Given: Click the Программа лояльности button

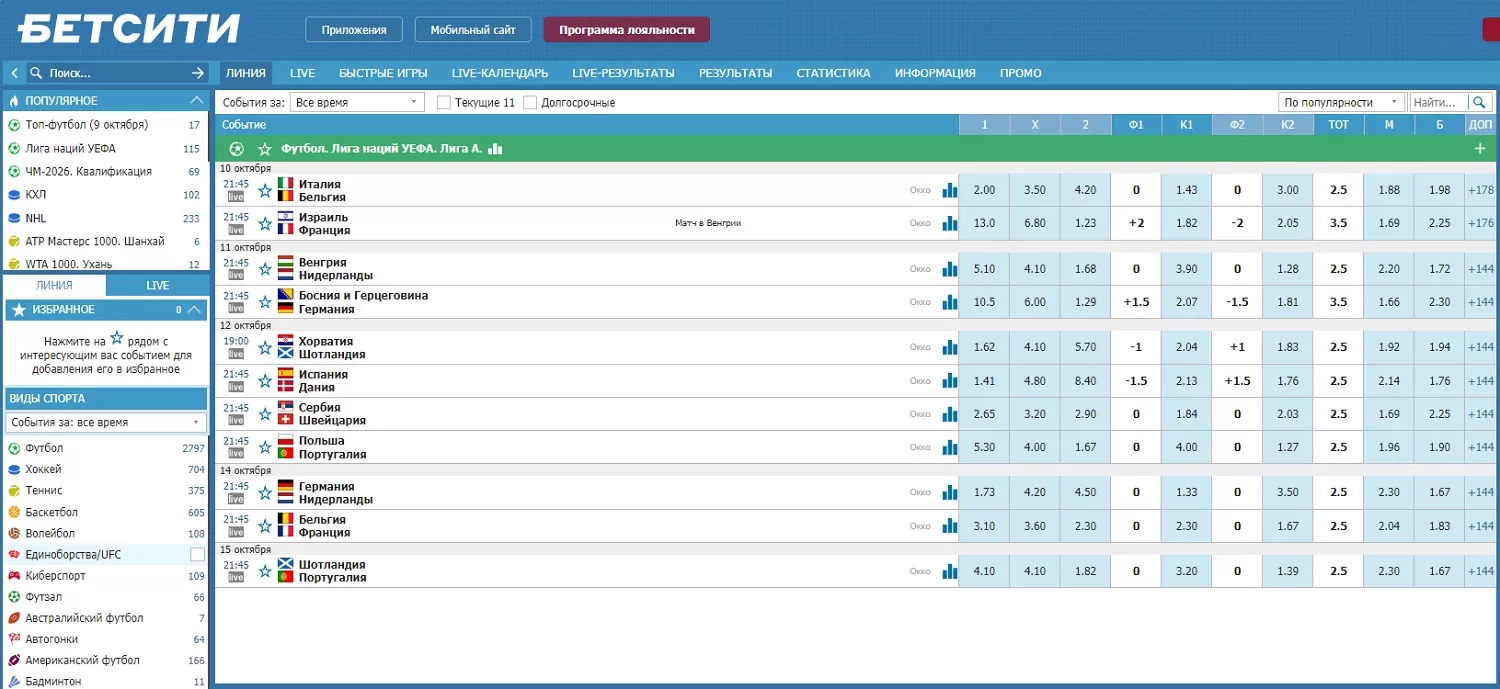Looking at the screenshot, I should [x=626, y=30].
